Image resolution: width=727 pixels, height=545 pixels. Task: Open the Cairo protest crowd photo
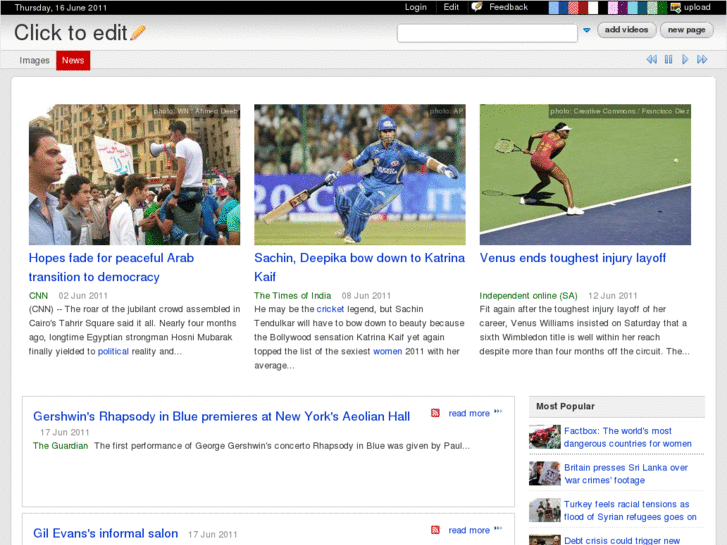coord(134,174)
